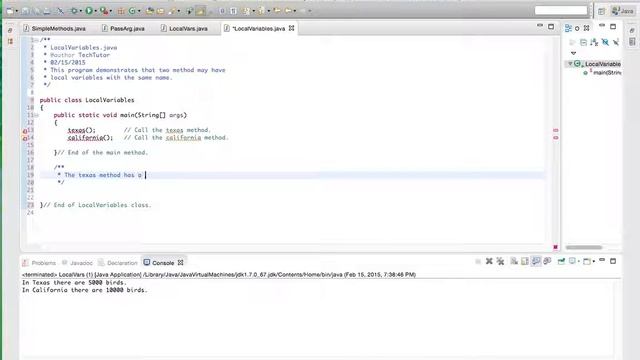Image resolution: width=640 pixels, height=360 pixels.
Task: Open the Run configurations dropdown arrow
Action: pyautogui.click(x=96, y=11)
